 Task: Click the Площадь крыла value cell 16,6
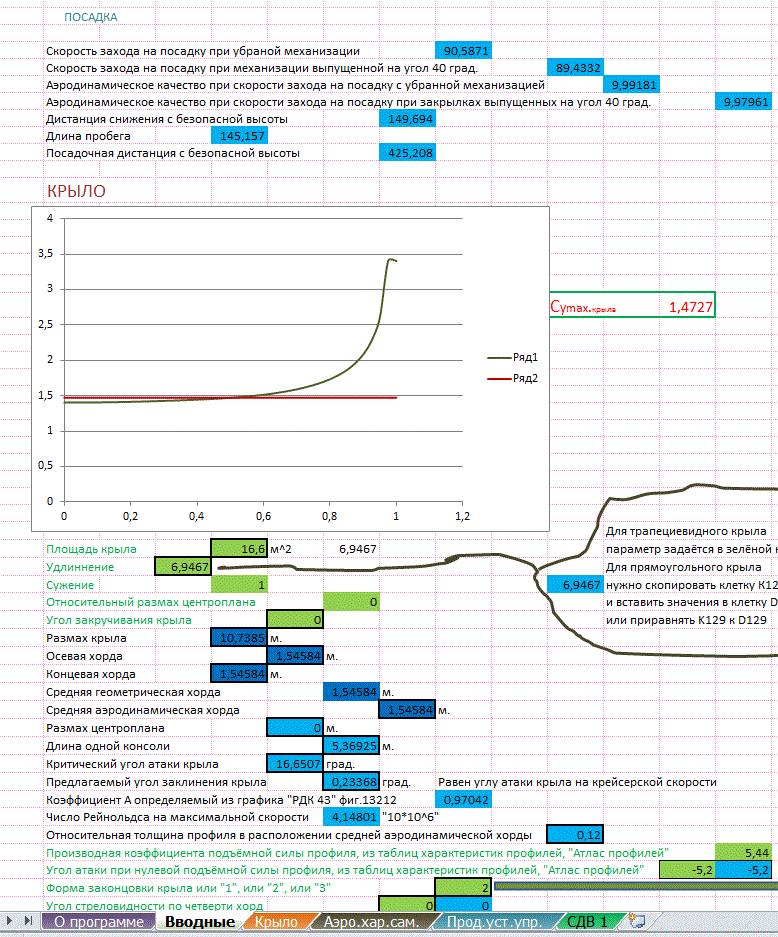click(x=240, y=549)
